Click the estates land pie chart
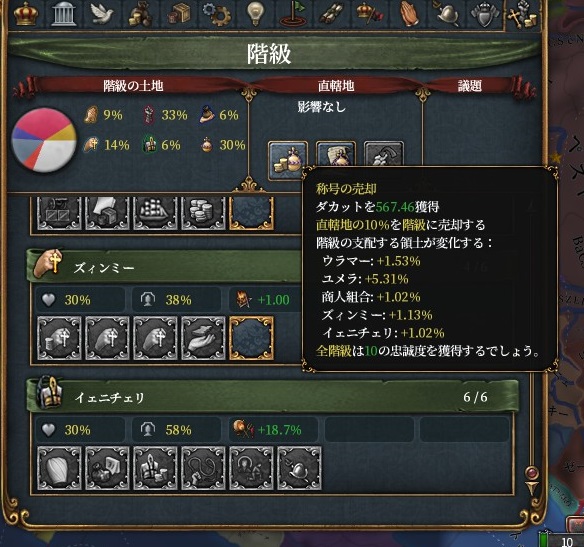584x547 pixels. (44, 140)
